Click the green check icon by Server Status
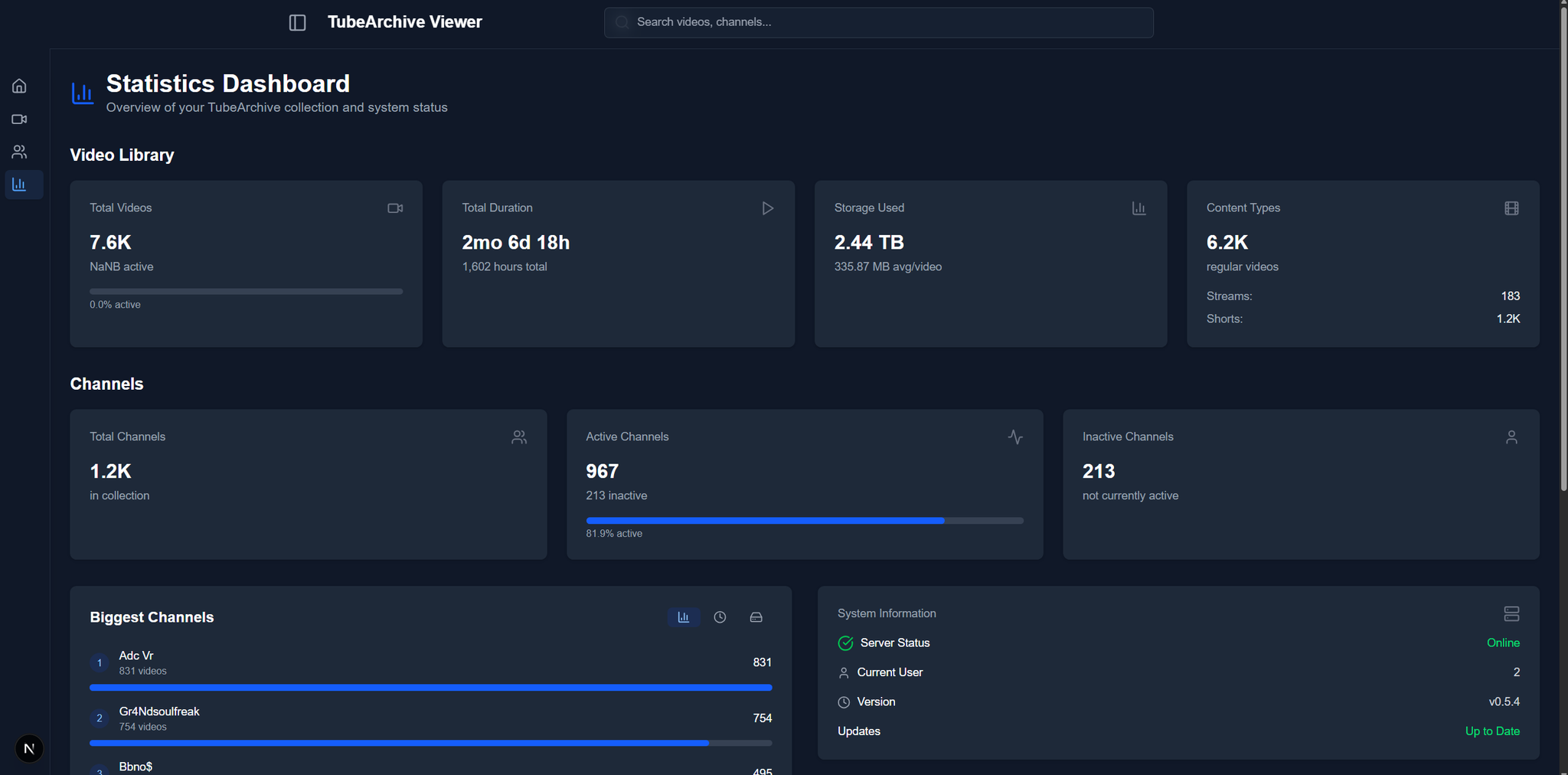 coord(845,643)
